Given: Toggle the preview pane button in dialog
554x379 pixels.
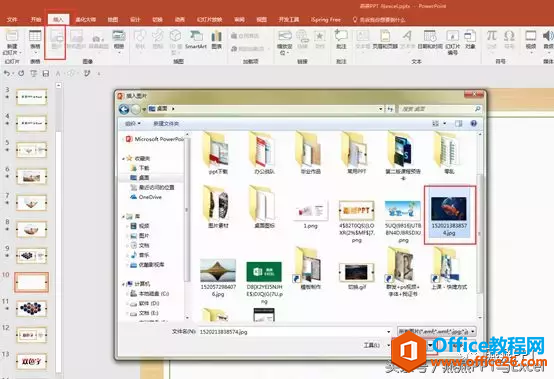Looking at the screenshot, I should click(x=458, y=123).
